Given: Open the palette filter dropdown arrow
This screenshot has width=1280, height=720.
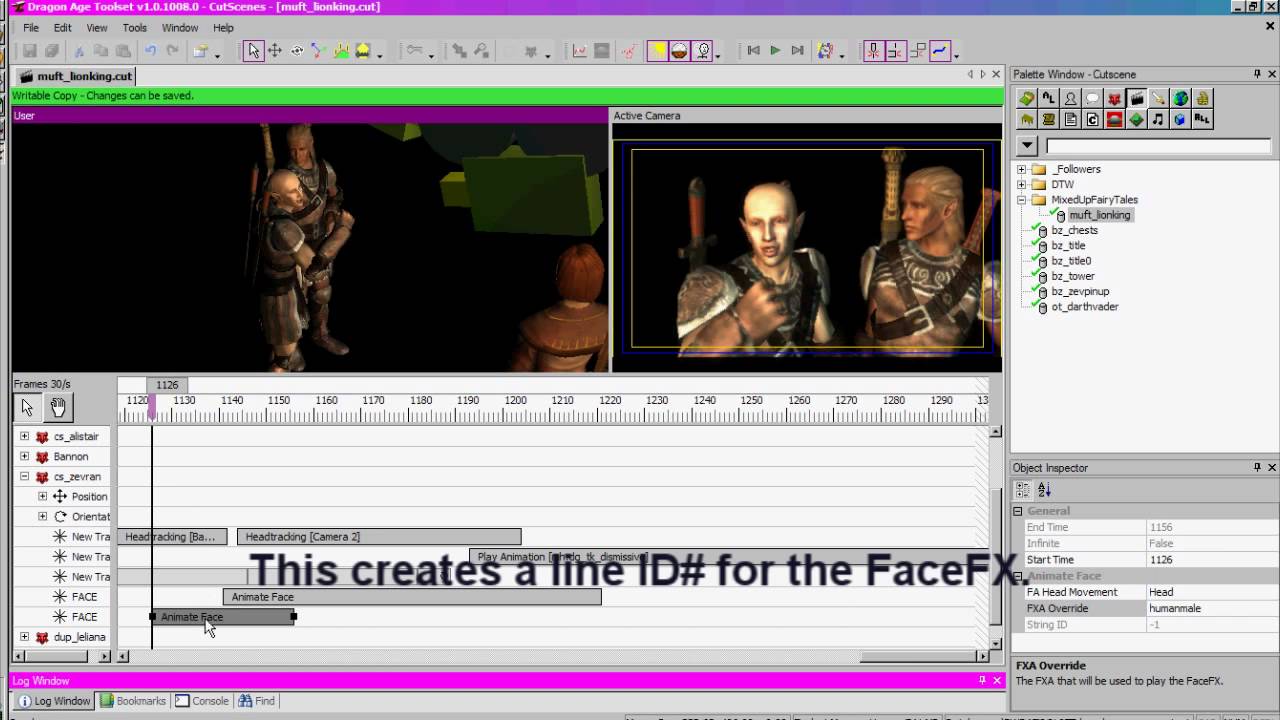Looking at the screenshot, I should click(1027, 146).
